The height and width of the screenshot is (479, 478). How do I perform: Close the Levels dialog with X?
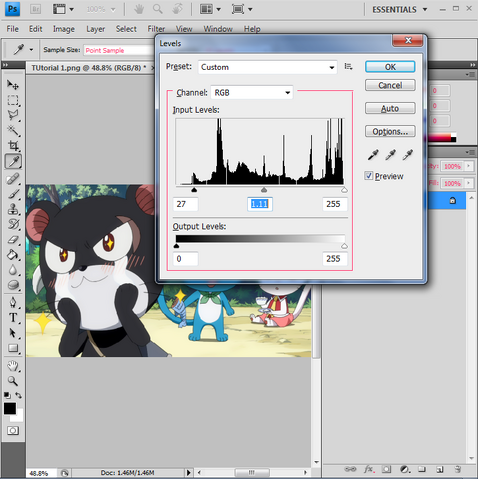click(x=408, y=41)
